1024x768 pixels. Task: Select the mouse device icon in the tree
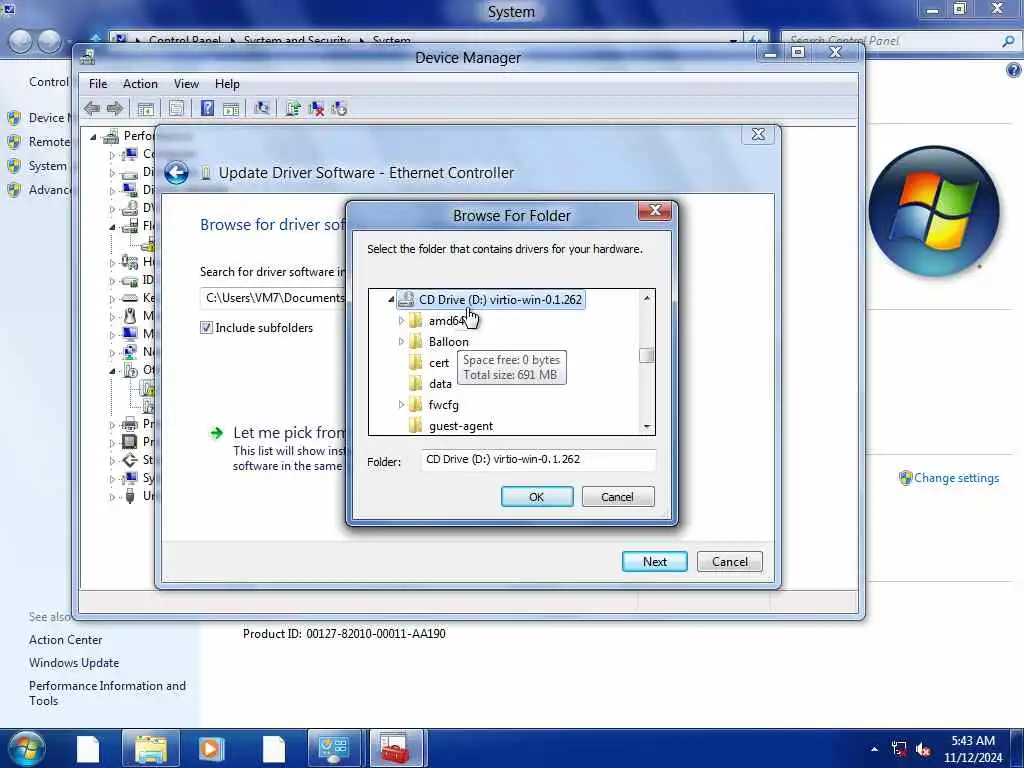(130, 316)
